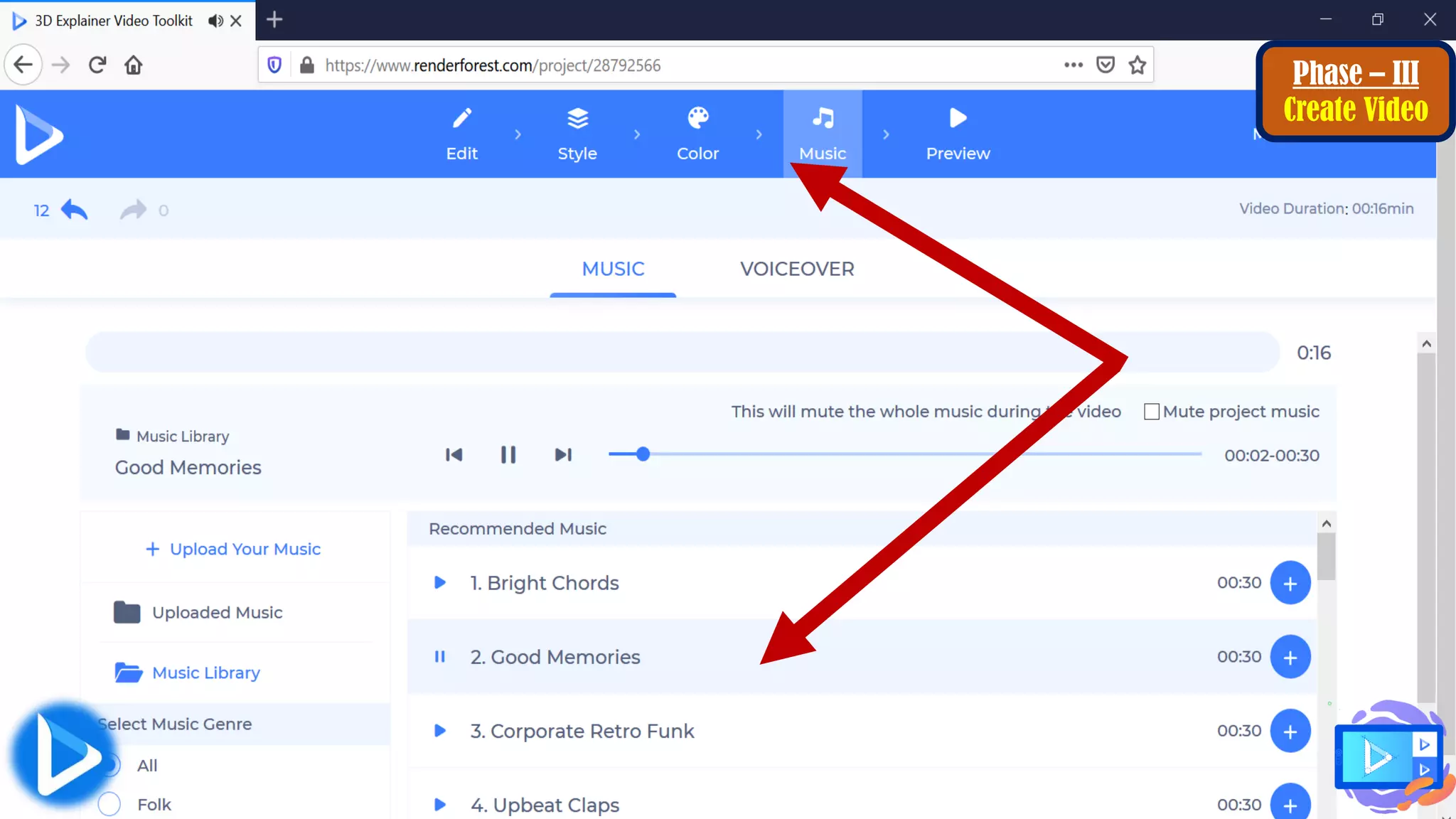Click the undo arrow icon
Viewport: 1456px width, 819px height.
(74, 210)
